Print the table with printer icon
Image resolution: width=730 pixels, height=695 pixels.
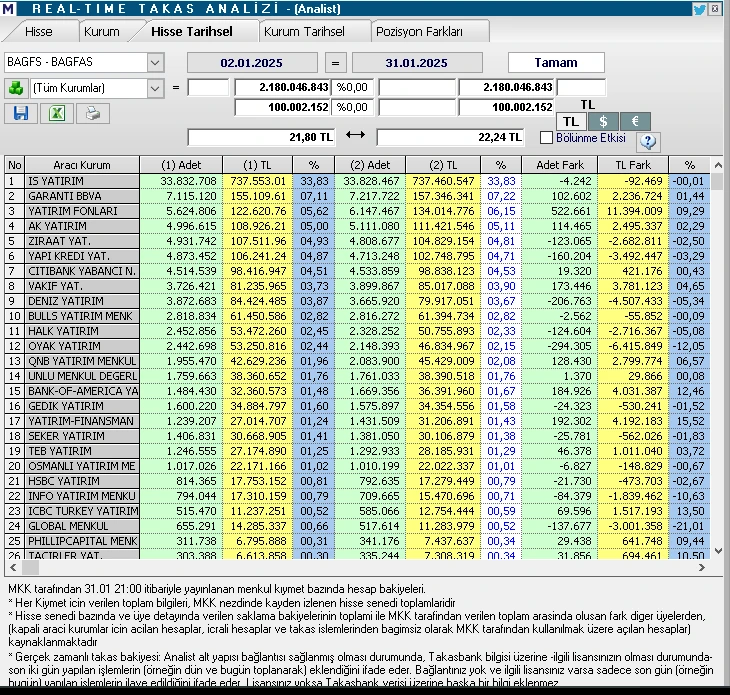click(x=93, y=114)
